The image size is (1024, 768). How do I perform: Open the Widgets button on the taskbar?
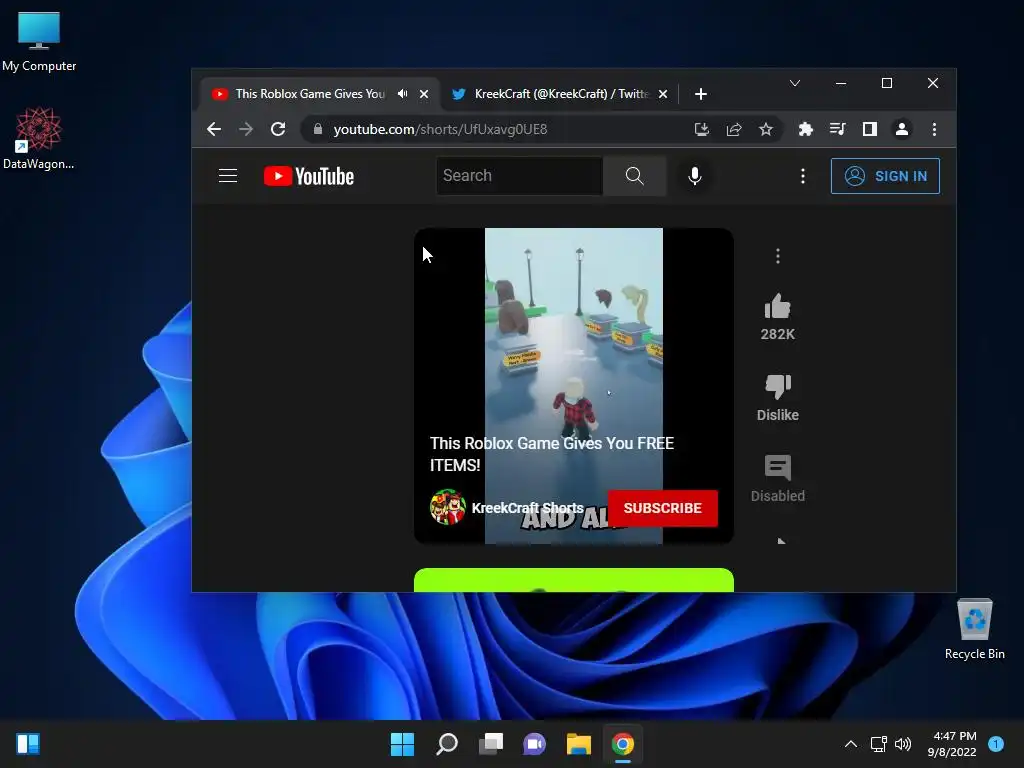click(28, 744)
